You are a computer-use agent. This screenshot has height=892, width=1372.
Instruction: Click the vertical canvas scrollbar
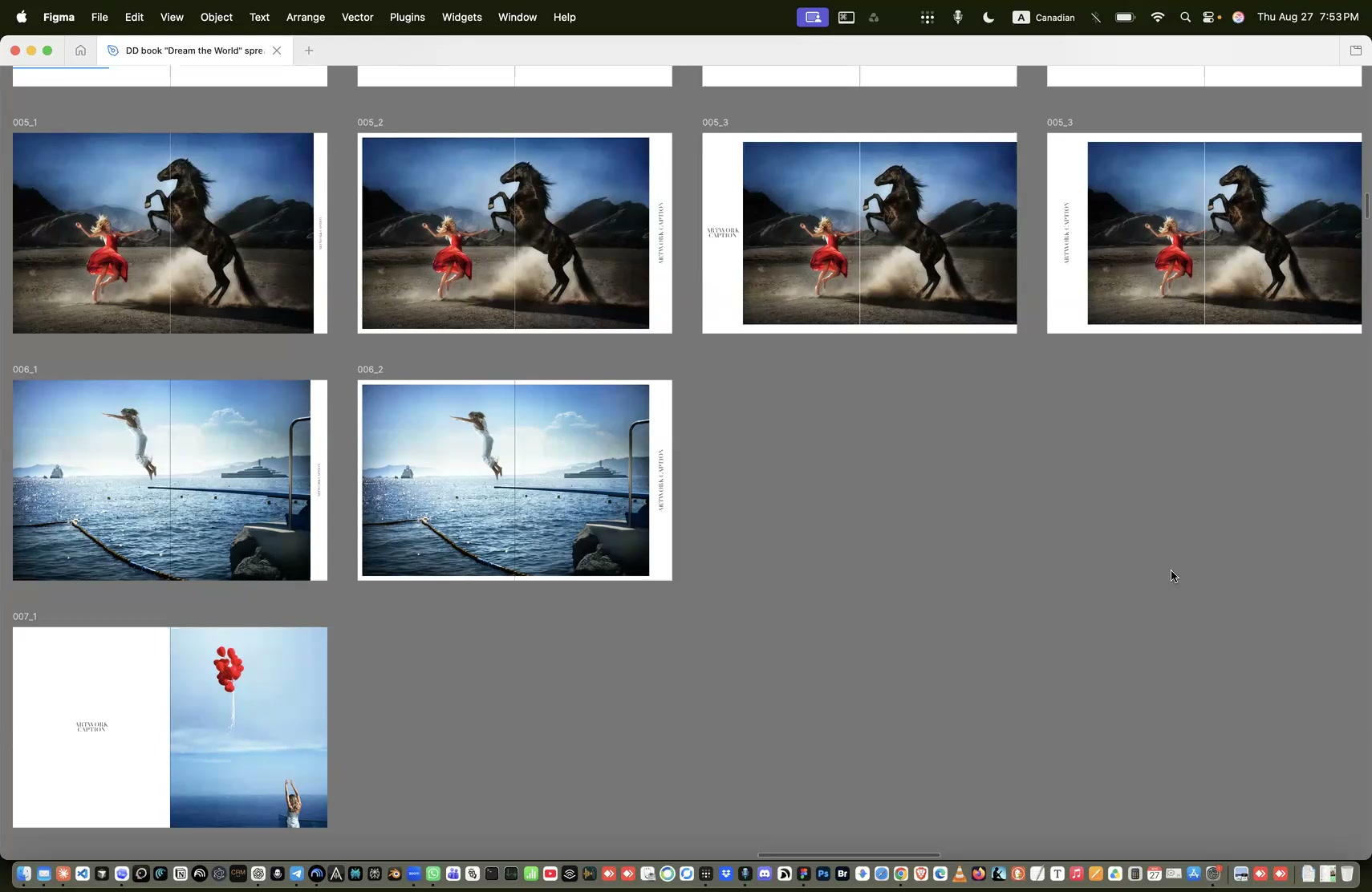(x=1367, y=205)
